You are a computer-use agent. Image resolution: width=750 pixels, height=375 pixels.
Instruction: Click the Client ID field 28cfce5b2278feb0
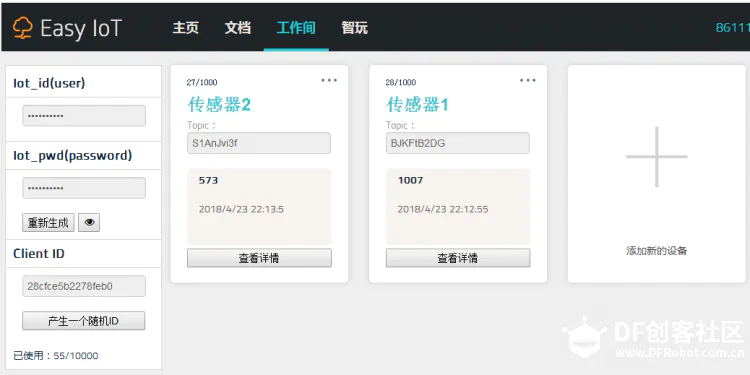(x=84, y=286)
